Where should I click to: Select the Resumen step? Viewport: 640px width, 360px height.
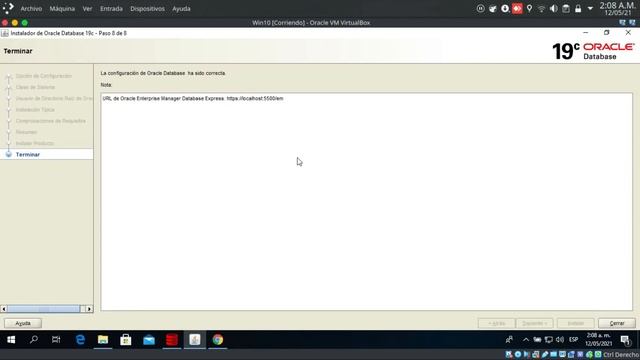pyautogui.click(x=26, y=132)
